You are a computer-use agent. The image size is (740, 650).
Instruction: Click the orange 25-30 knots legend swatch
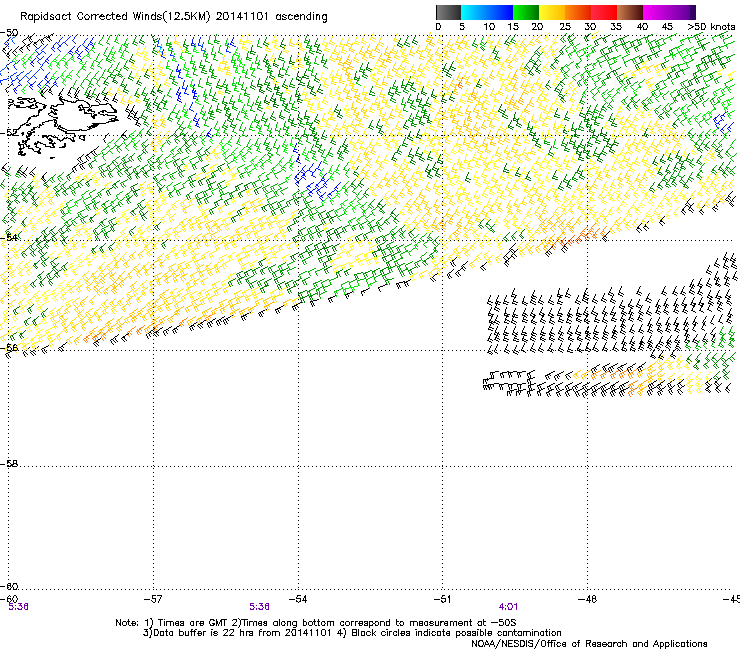click(578, 12)
